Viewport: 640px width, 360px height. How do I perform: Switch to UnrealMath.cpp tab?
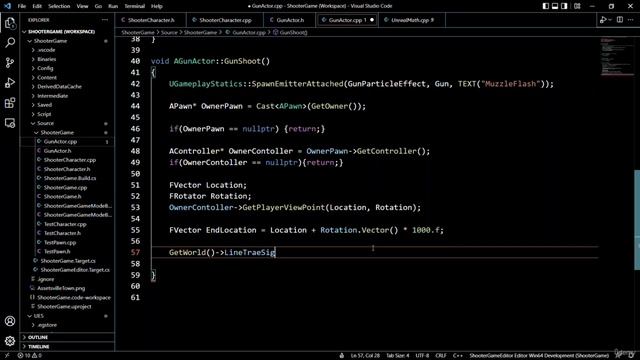point(412,20)
